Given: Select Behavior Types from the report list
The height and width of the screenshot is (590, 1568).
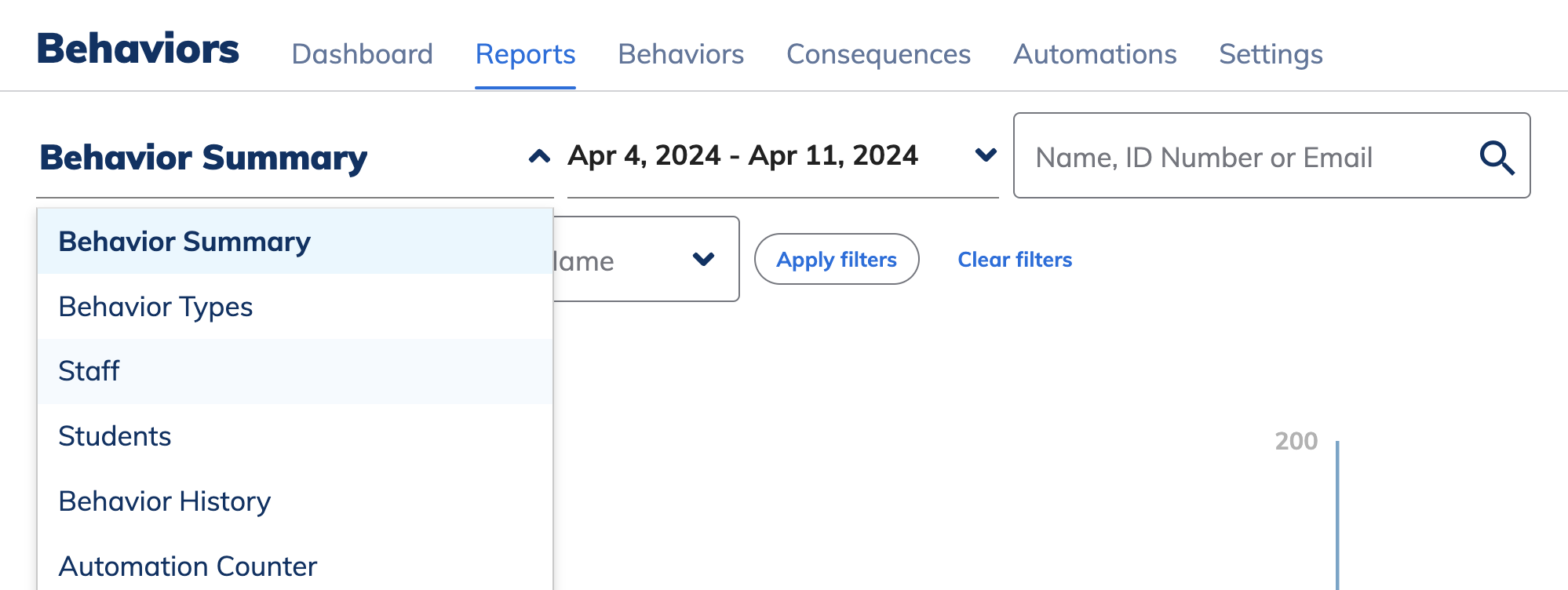Looking at the screenshot, I should pos(155,306).
